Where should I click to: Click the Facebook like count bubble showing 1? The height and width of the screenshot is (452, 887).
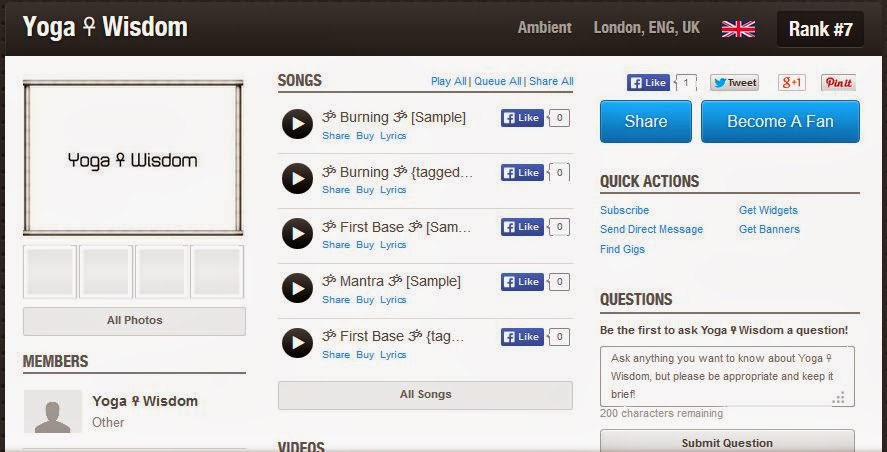tap(686, 83)
